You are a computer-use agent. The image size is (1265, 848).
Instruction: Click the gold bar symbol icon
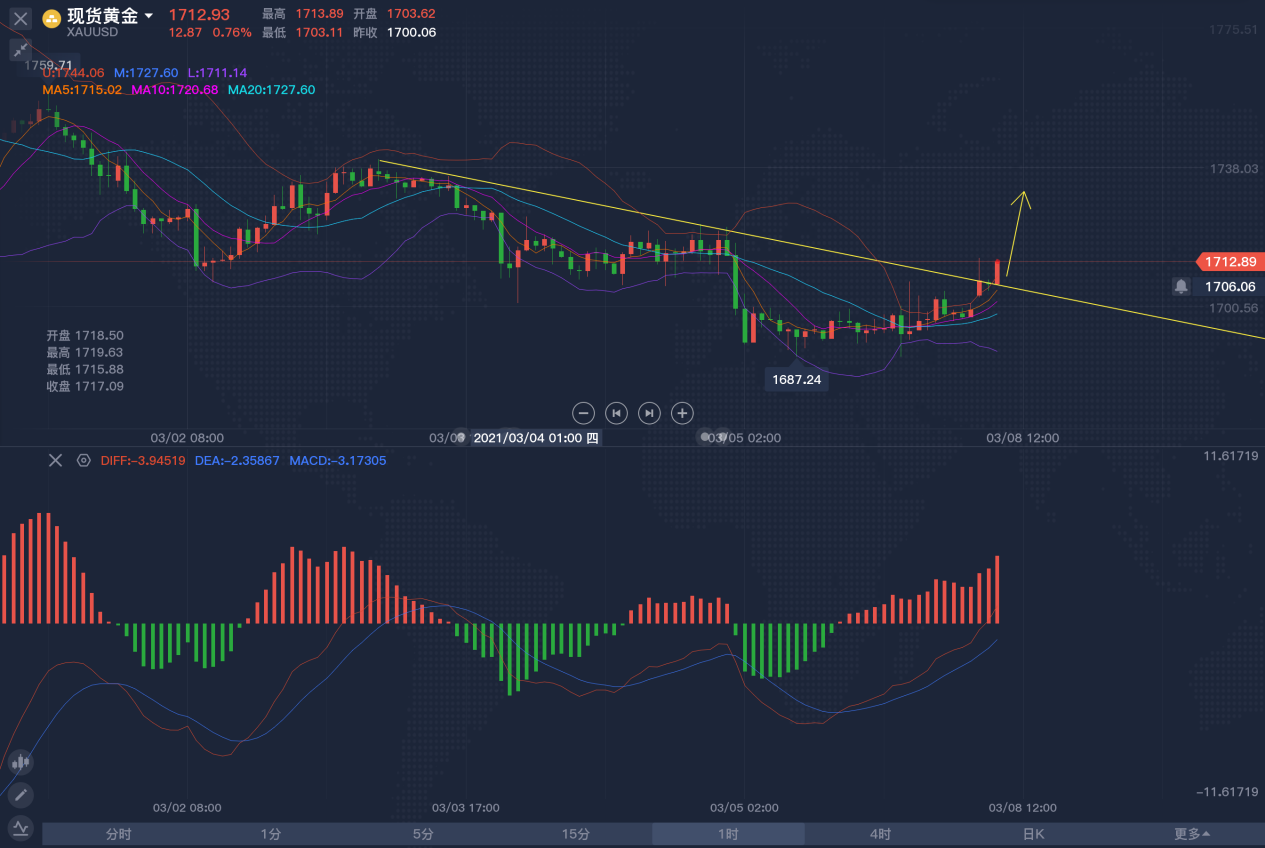click(x=51, y=18)
